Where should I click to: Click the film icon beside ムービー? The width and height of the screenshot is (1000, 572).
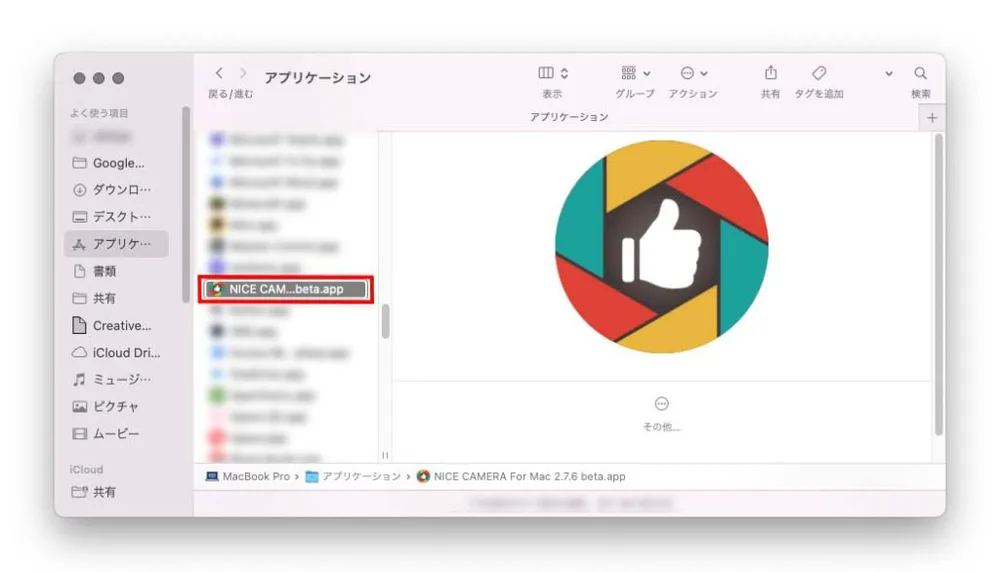pyautogui.click(x=79, y=434)
